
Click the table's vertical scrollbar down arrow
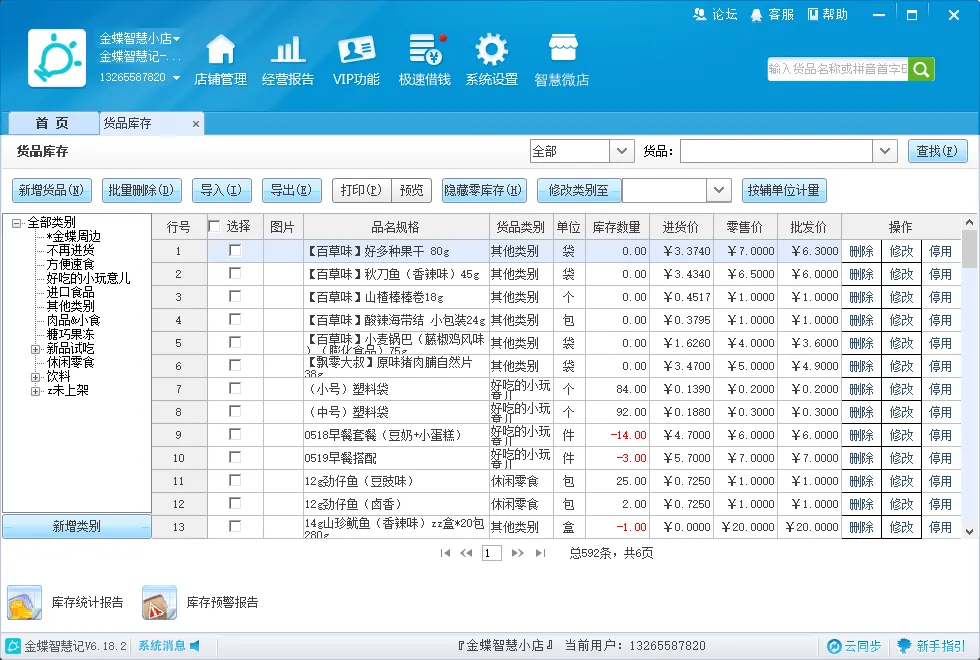point(969,531)
